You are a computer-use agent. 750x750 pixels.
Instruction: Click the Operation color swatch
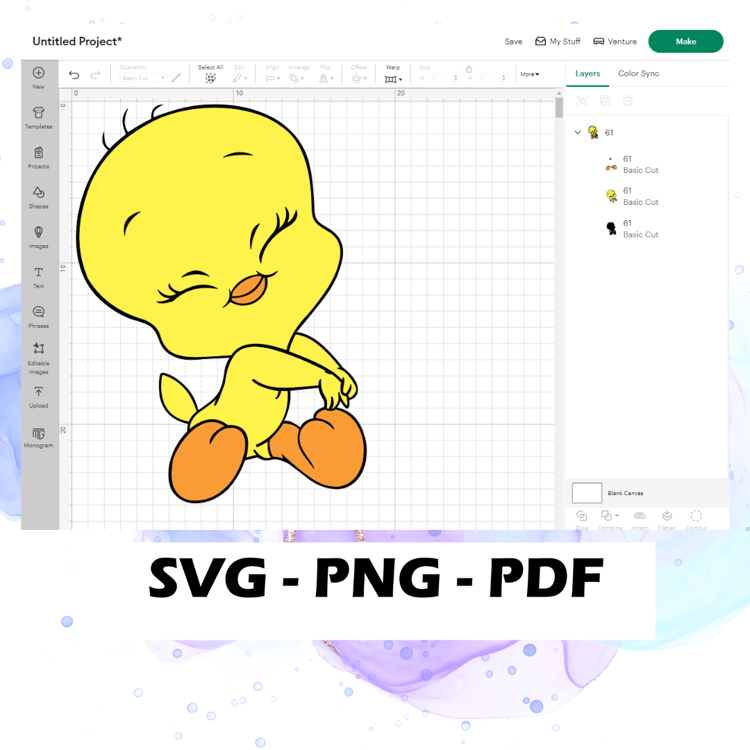click(x=176, y=78)
